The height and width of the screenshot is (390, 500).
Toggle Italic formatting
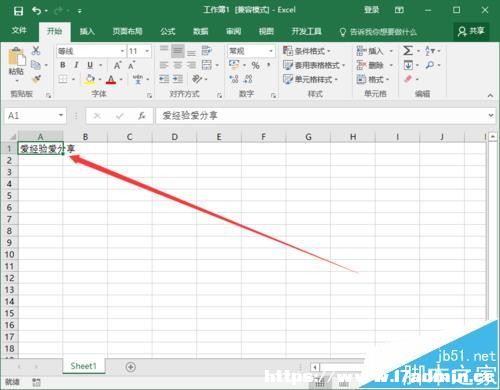coord(76,65)
